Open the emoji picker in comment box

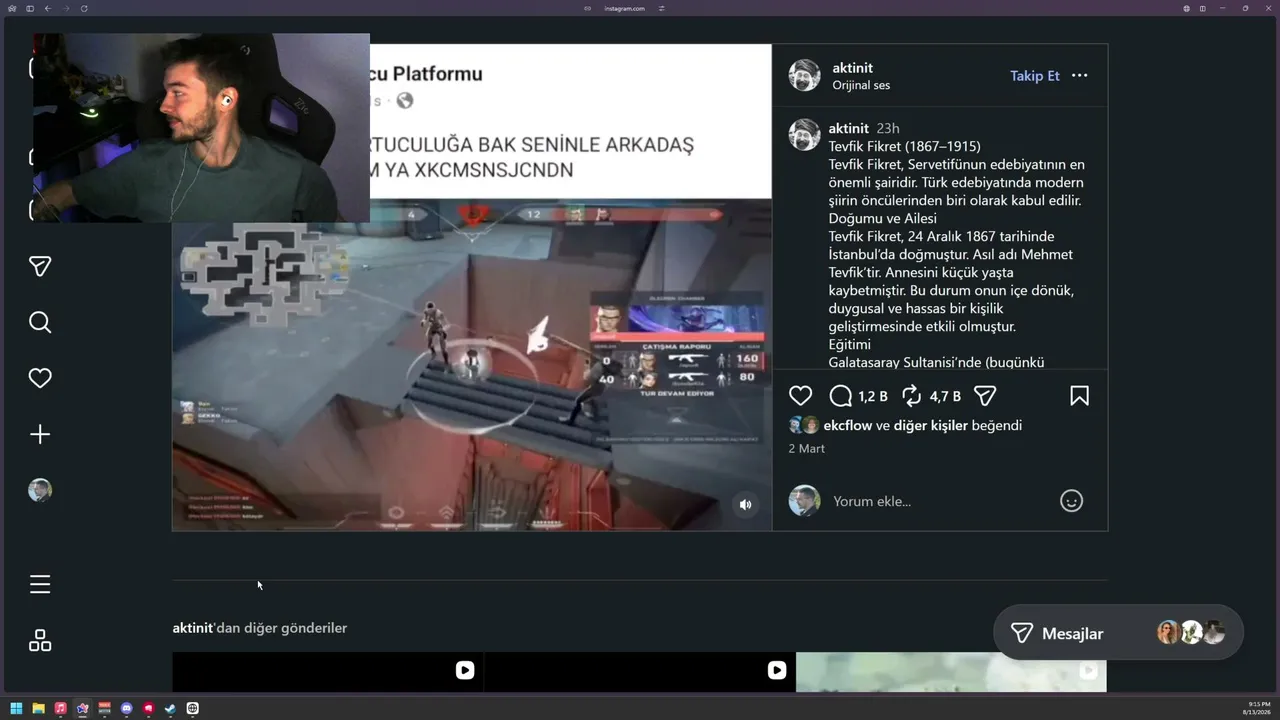[x=1071, y=501]
